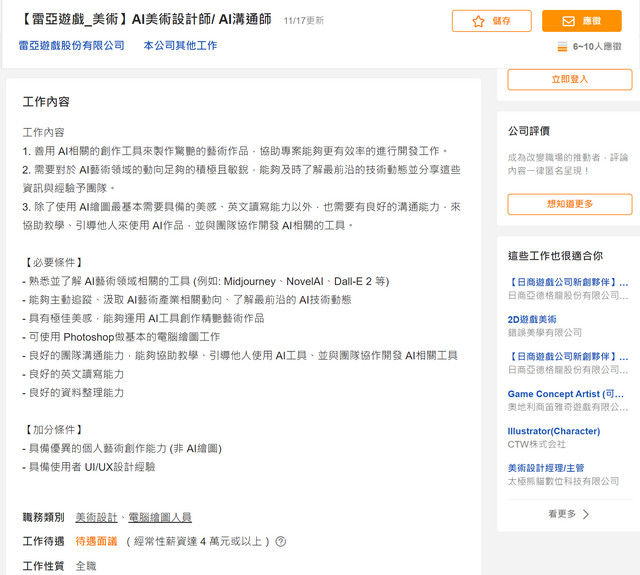
Task: Click the 工作內容 section heading
Action: (46, 102)
